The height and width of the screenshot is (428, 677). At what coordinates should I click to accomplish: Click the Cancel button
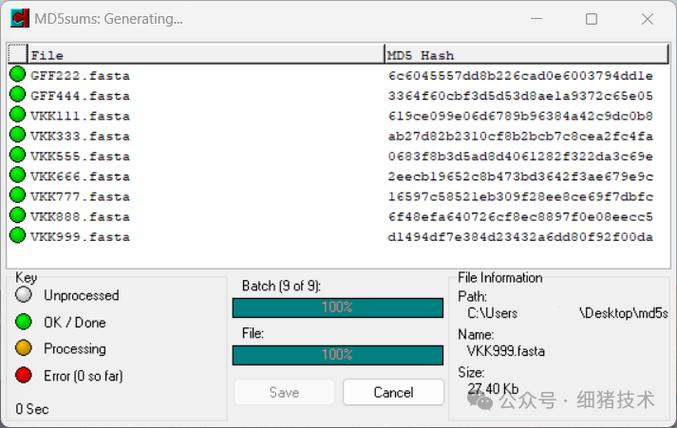(393, 392)
